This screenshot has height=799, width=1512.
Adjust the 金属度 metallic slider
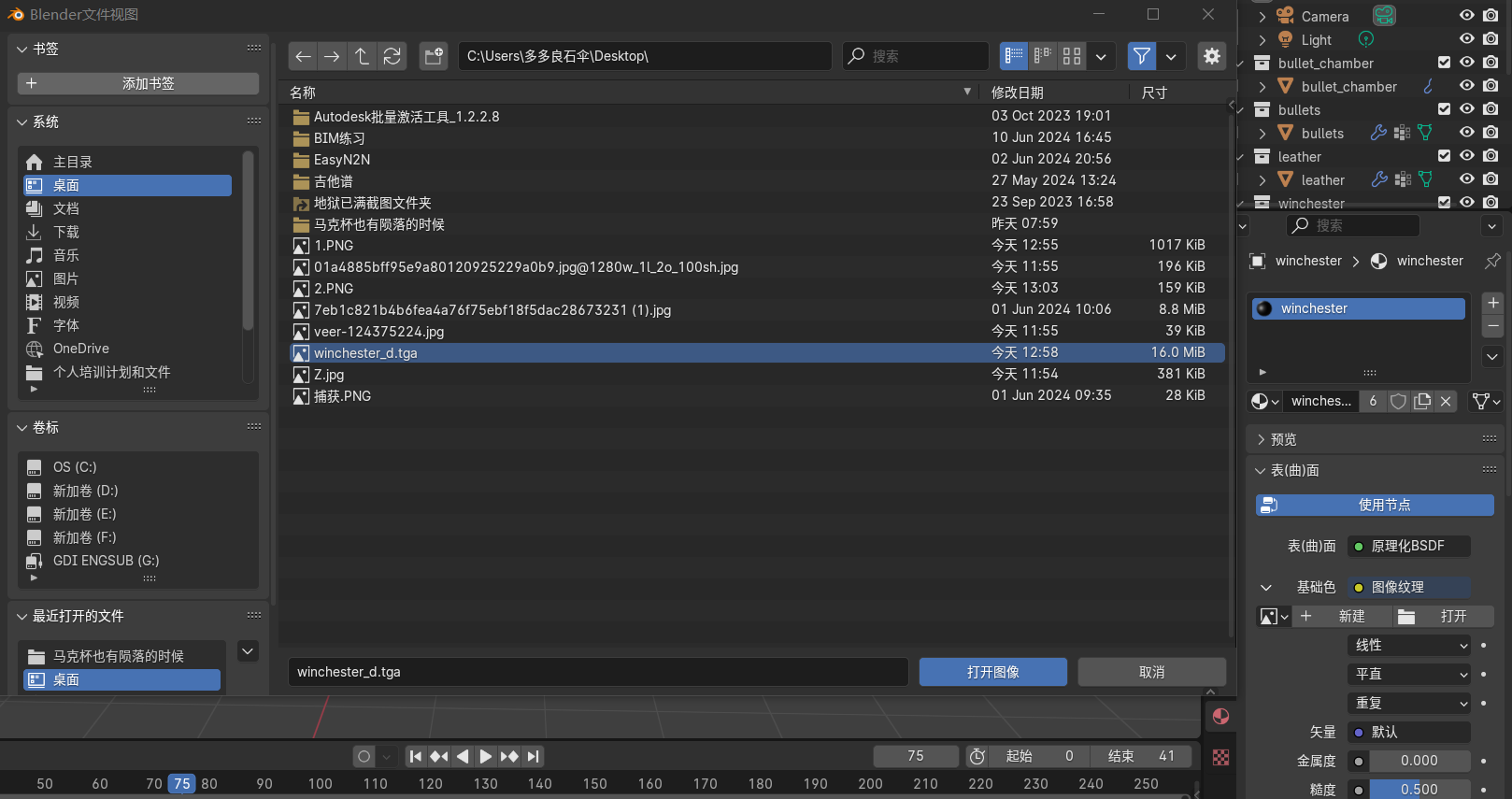(x=1419, y=761)
